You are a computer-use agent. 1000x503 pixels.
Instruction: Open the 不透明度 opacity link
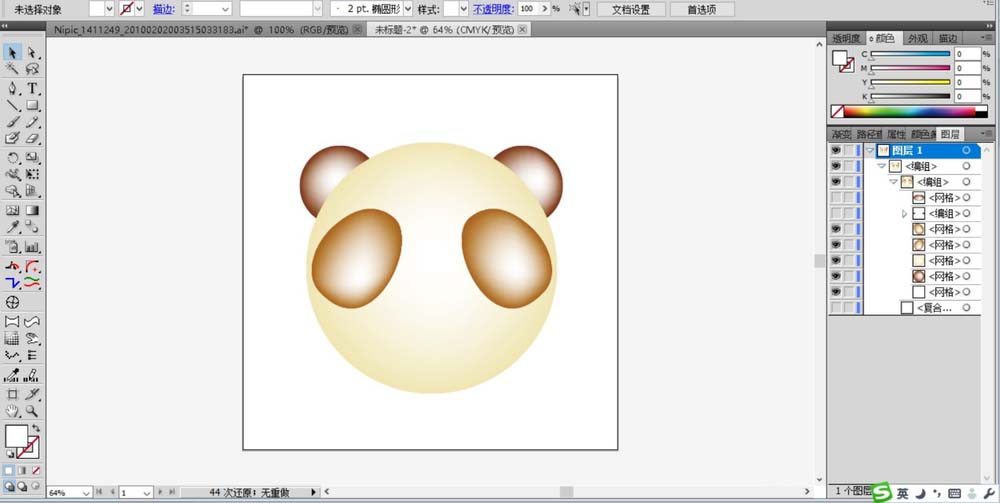click(x=493, y=9)
